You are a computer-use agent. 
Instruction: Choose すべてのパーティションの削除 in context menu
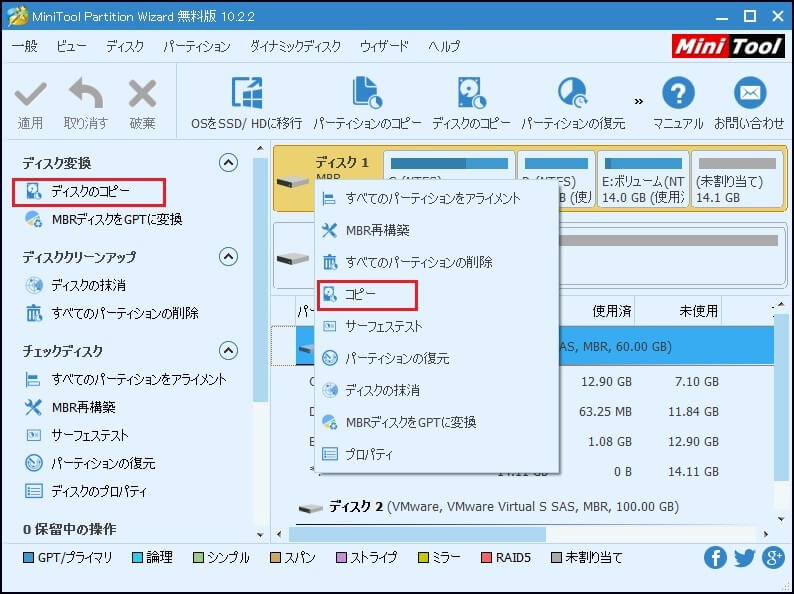coord(437,262)
